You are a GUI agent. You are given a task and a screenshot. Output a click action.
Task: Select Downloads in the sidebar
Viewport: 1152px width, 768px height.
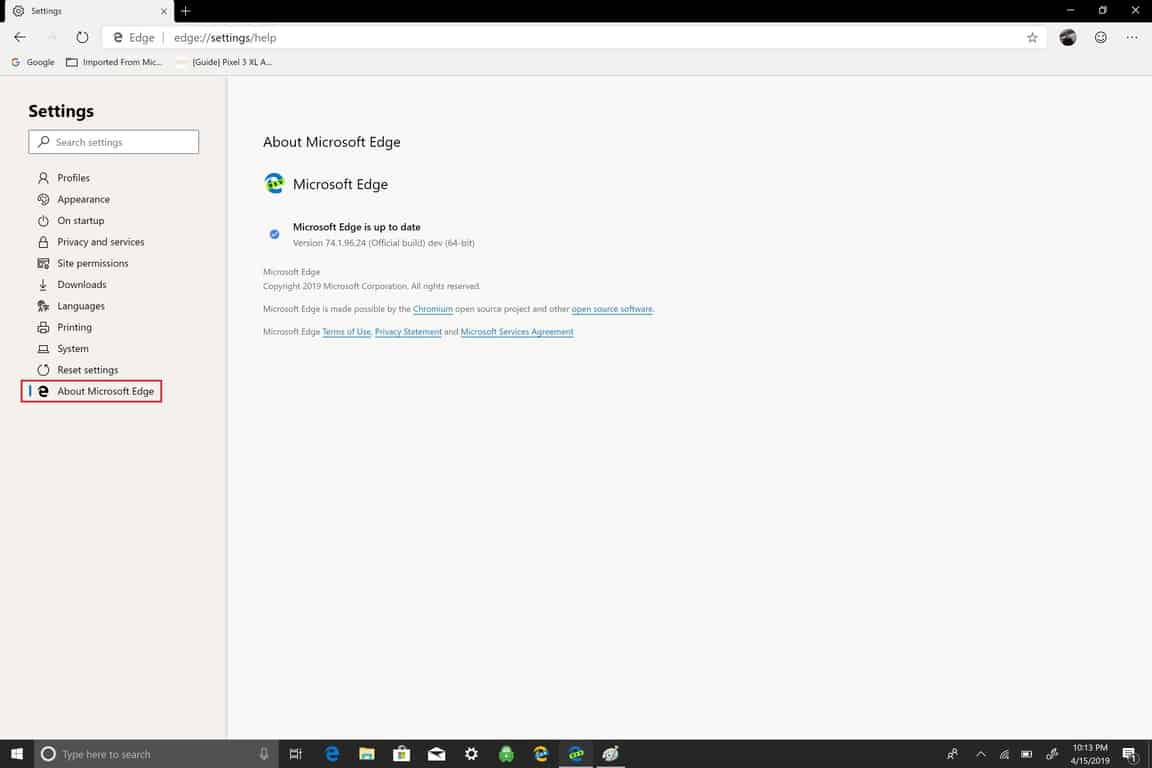(81, 285)
